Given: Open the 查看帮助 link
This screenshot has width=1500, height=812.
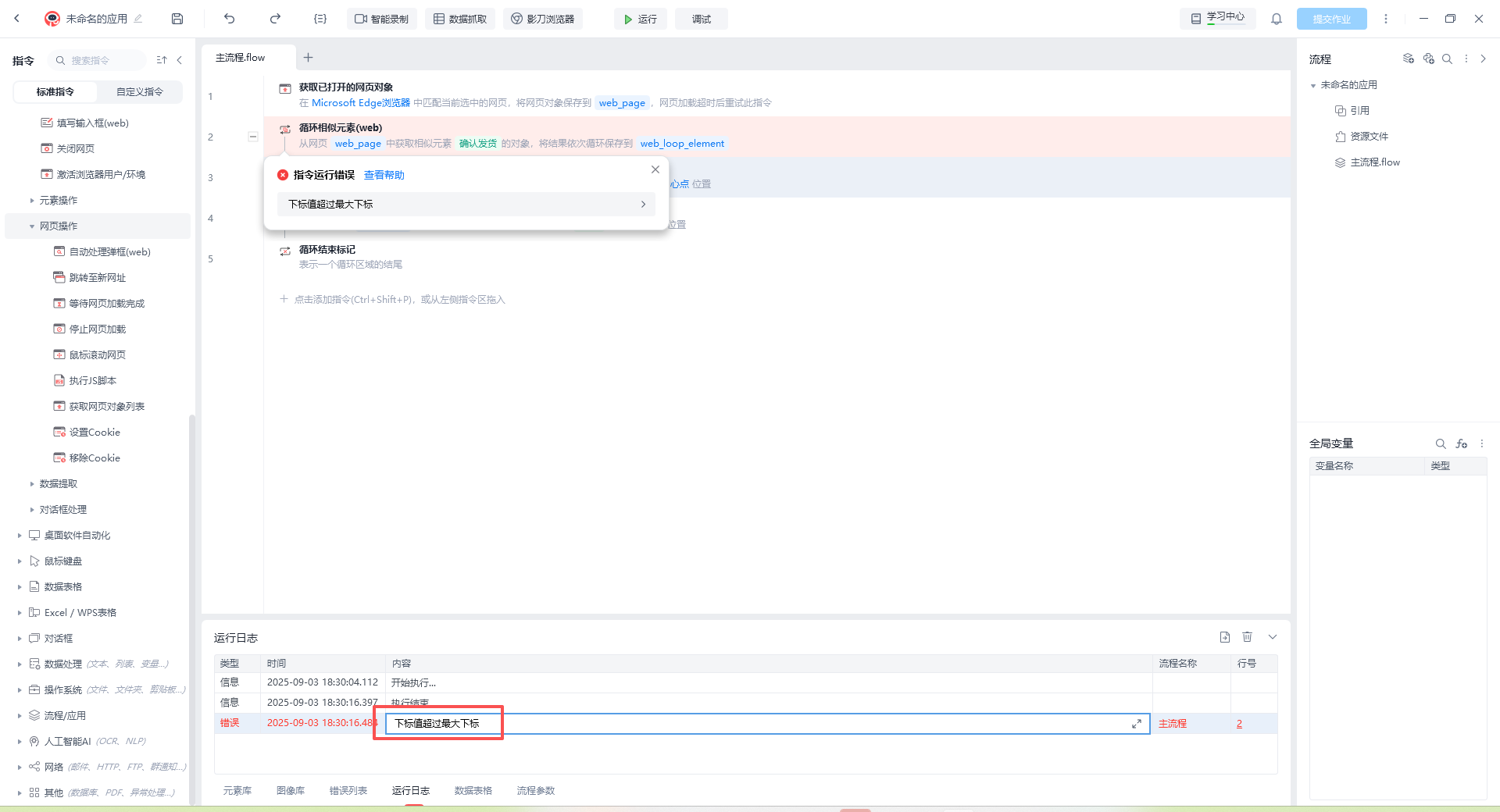Looking at the screenshot, I should (384, 176).
